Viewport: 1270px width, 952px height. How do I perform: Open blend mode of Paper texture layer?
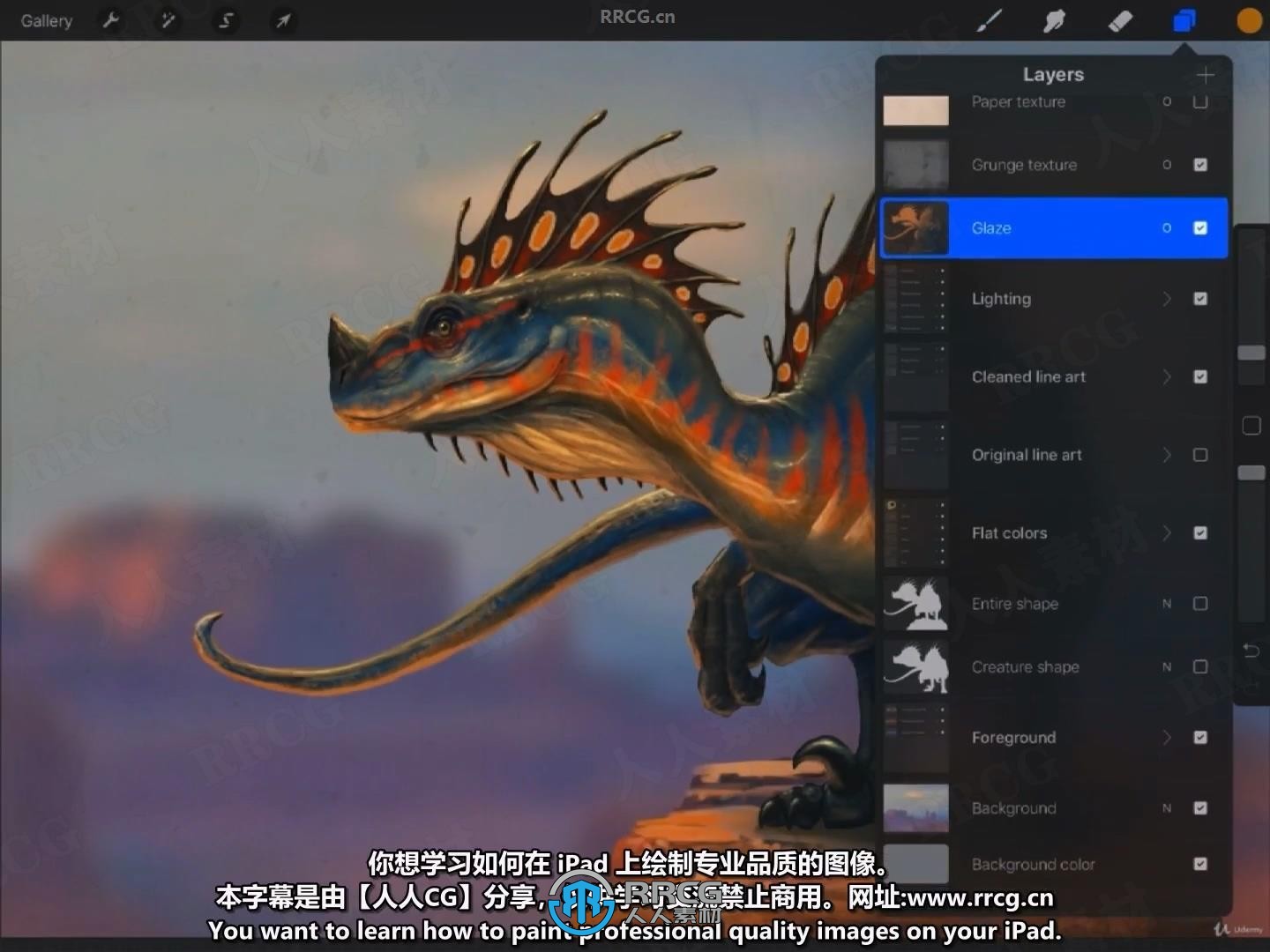pyautogui.click(x=1167, y=101)
